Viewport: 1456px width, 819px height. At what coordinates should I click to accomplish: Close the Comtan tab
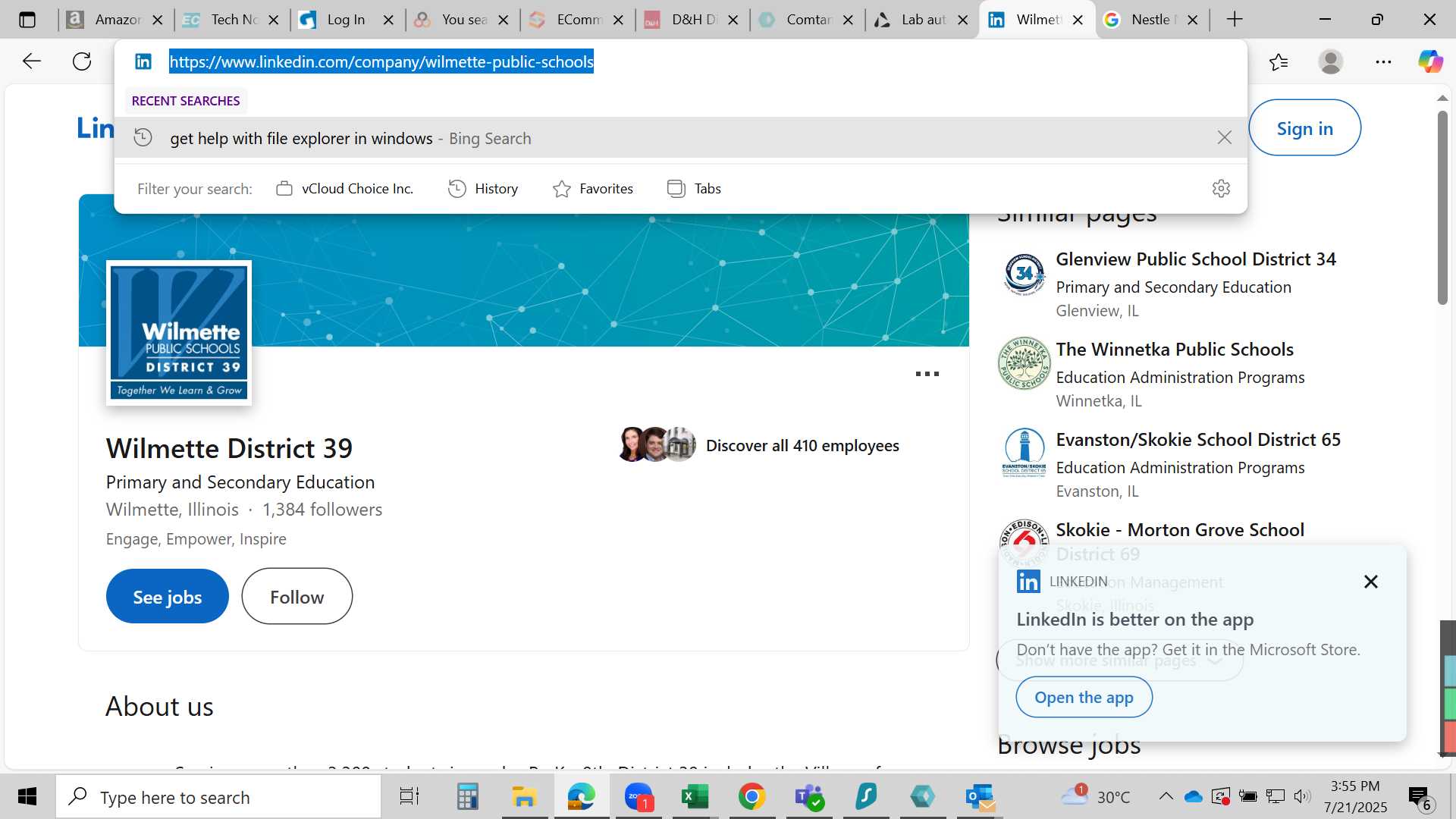848,20
